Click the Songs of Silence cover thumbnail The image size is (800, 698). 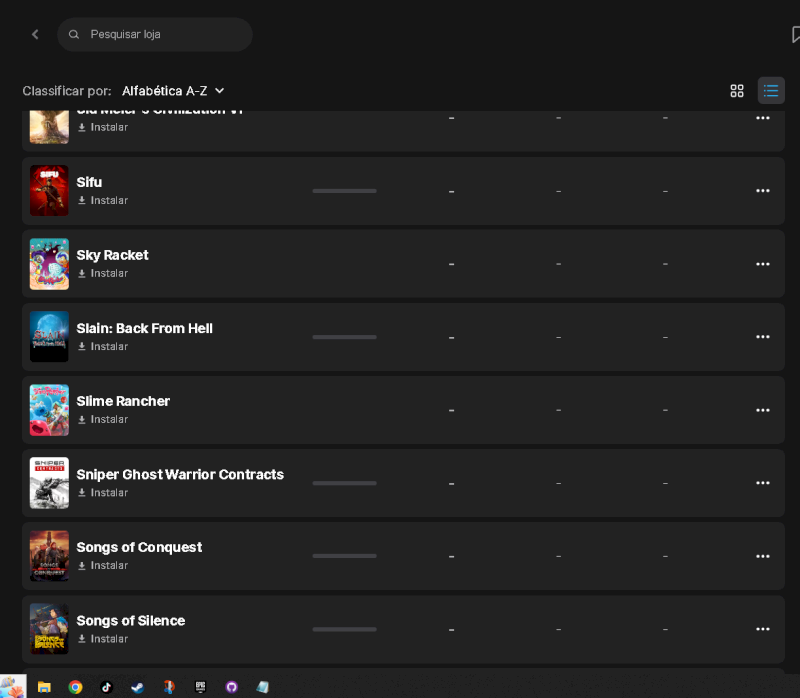coord(49,629)
